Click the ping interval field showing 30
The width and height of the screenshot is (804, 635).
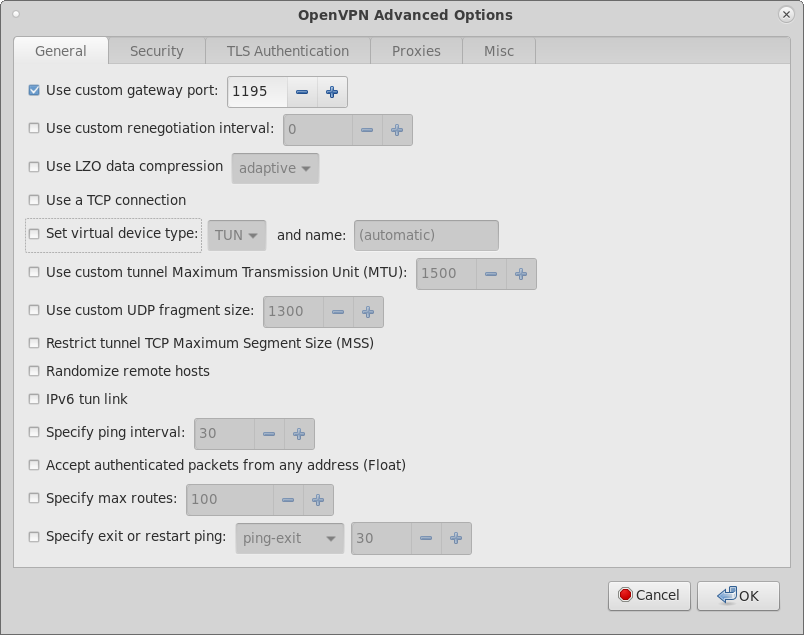pos(225,434)
